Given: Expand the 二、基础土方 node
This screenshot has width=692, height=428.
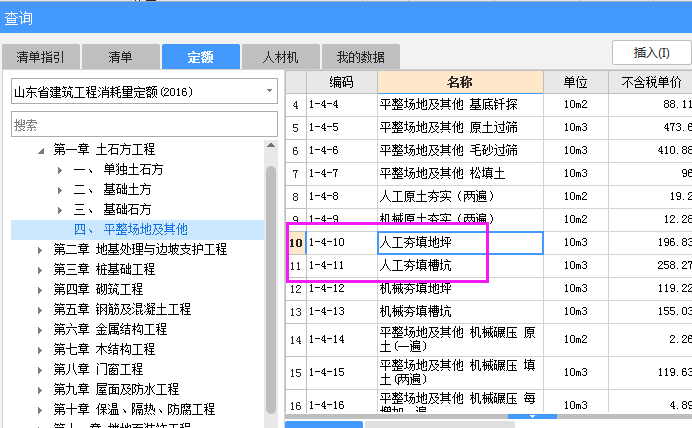Looking at the screenshot, I should coord(60,190).
